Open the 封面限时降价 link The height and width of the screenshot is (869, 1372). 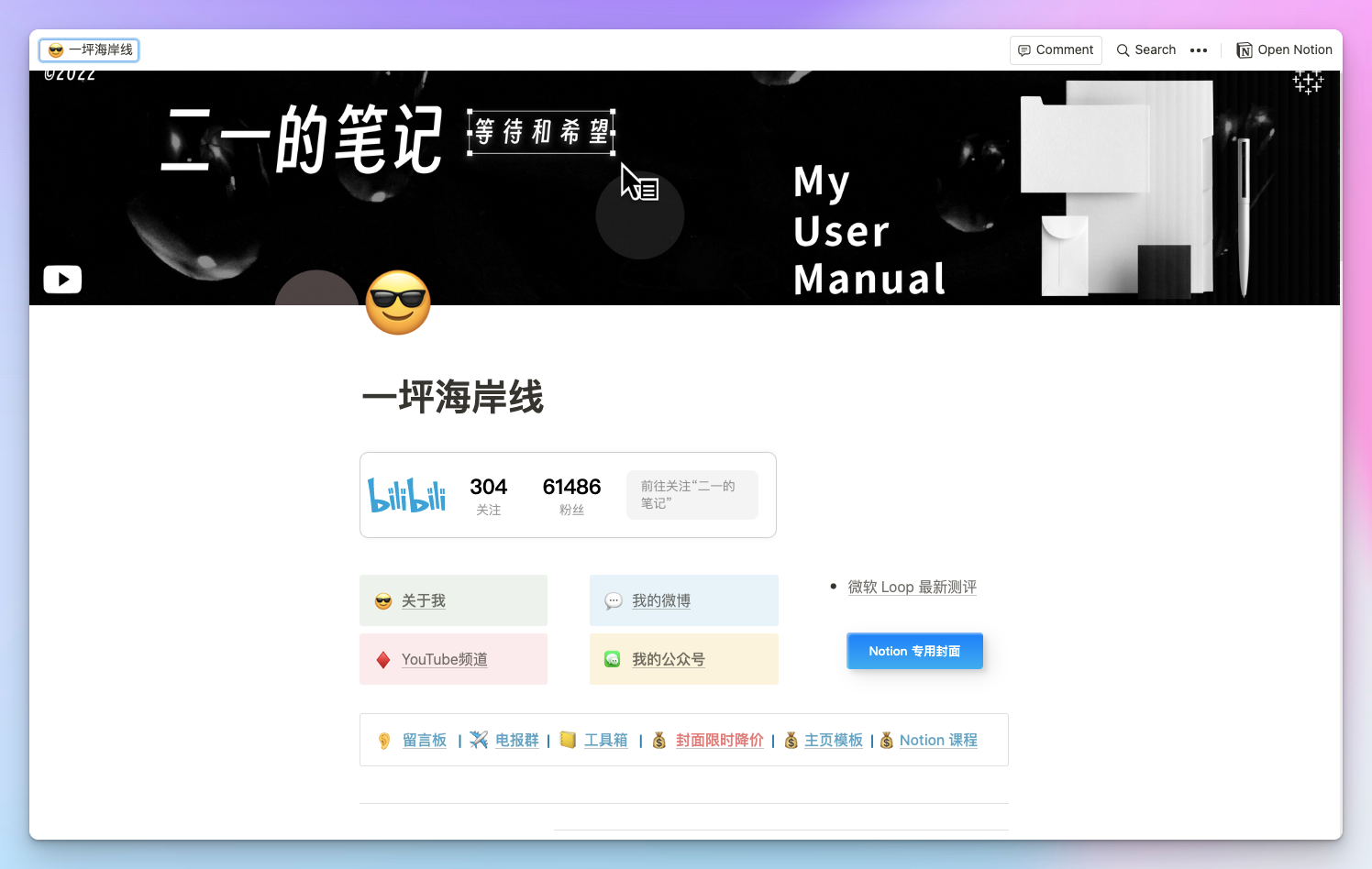(719, 740)
